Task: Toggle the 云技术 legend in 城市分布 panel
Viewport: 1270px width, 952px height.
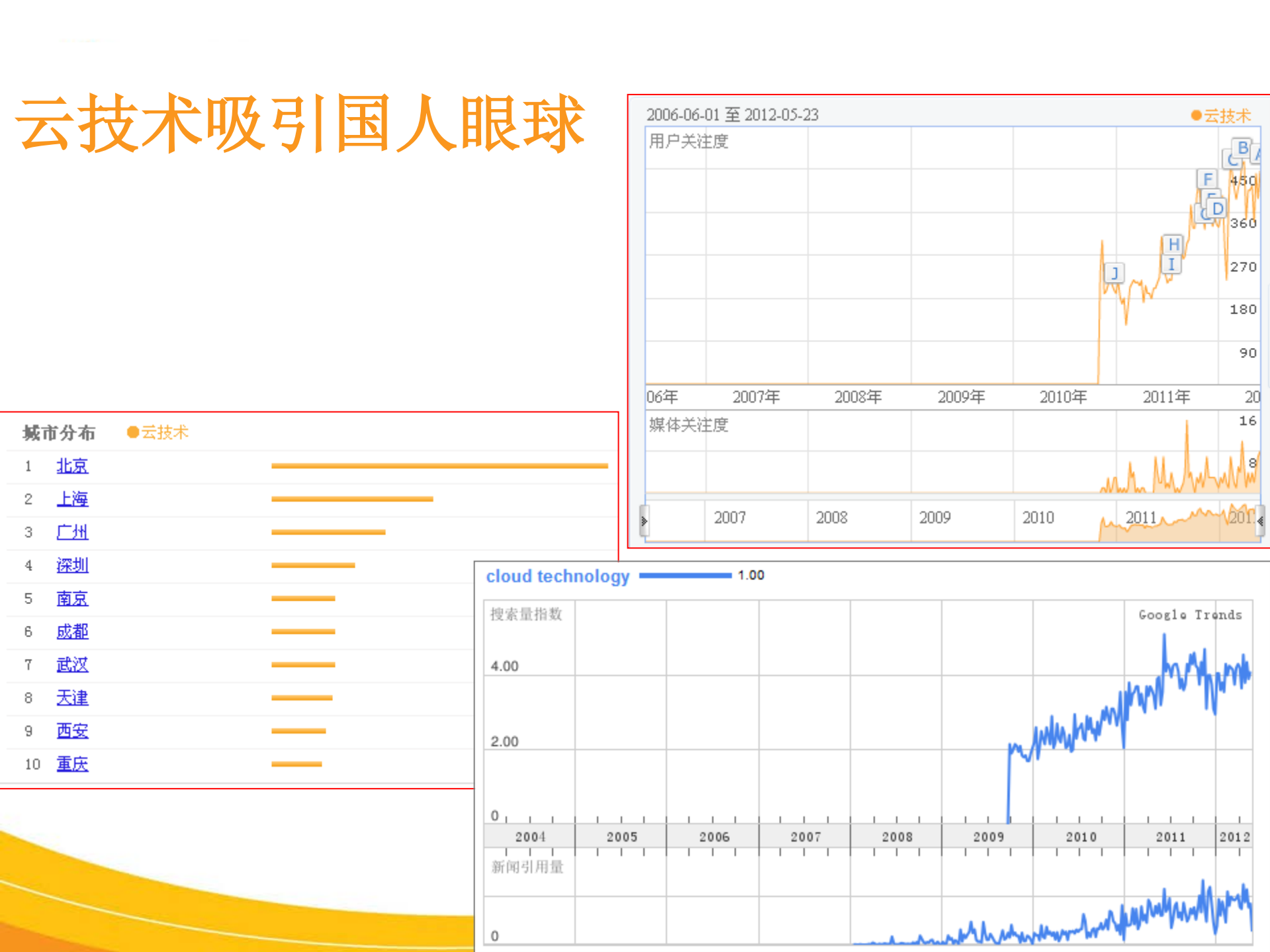Action: pyautogui.click(x=158, y=432)
